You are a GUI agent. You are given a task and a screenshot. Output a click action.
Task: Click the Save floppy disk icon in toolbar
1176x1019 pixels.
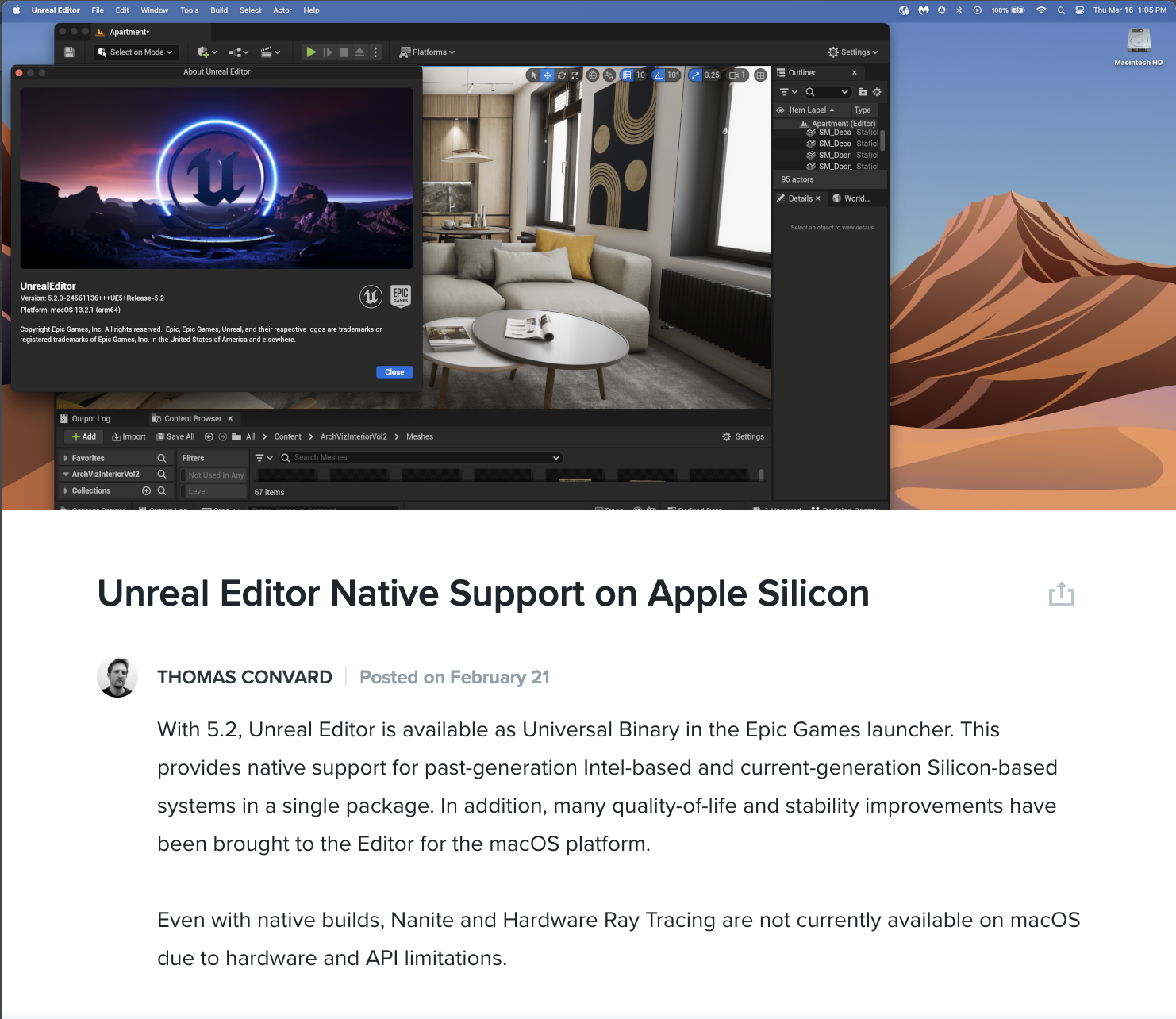tap(69, 52)
